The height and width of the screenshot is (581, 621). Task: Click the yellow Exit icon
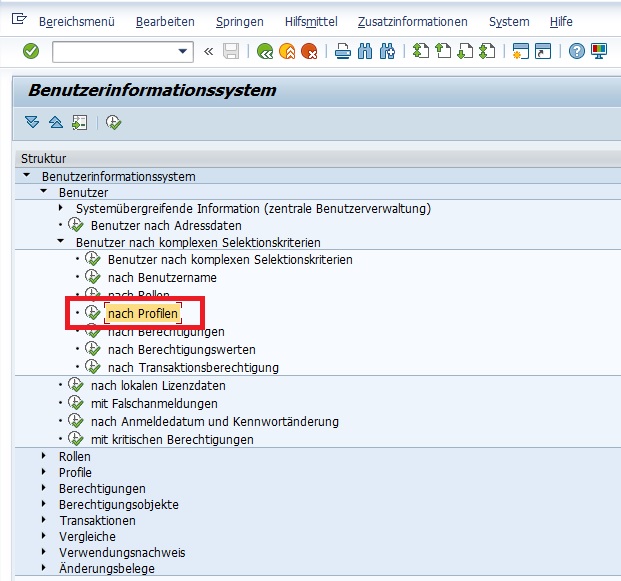coord(287,51)
